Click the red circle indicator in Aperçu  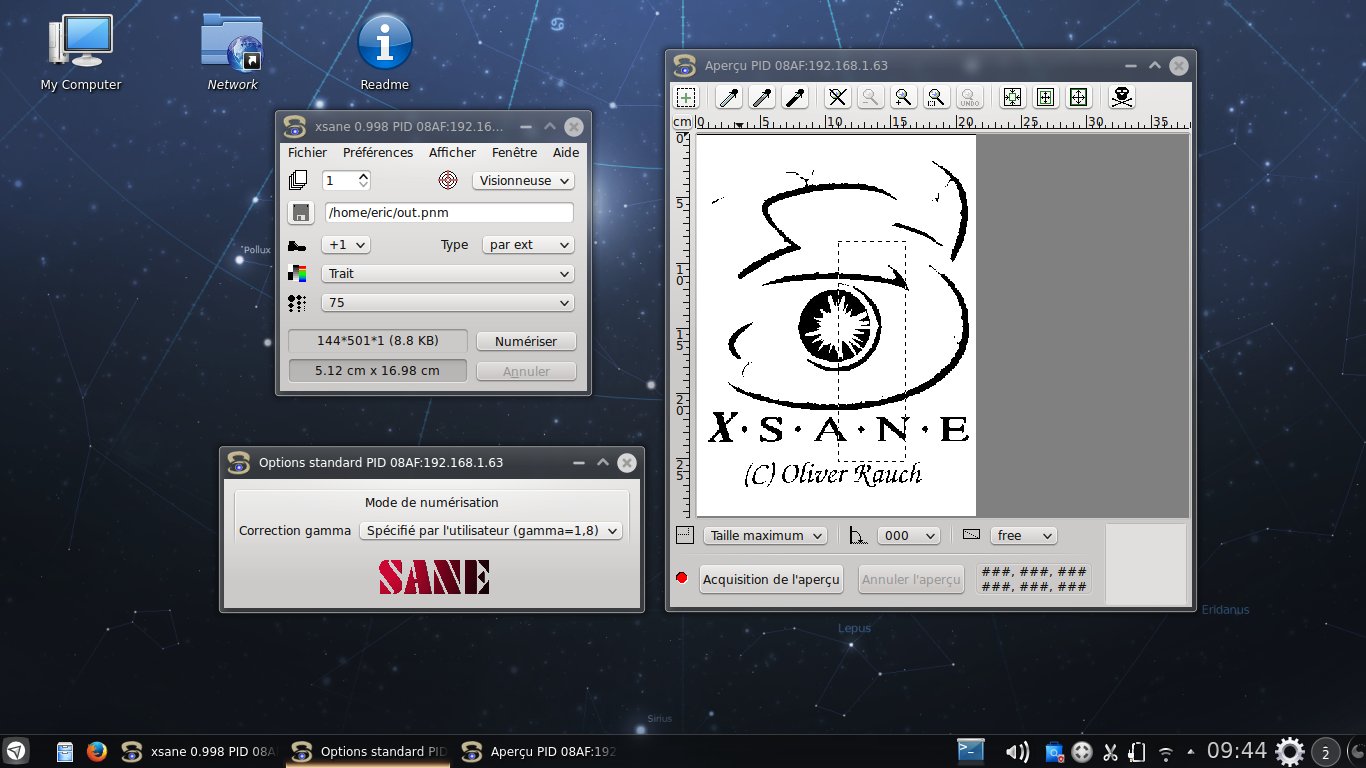coord(682,578)
